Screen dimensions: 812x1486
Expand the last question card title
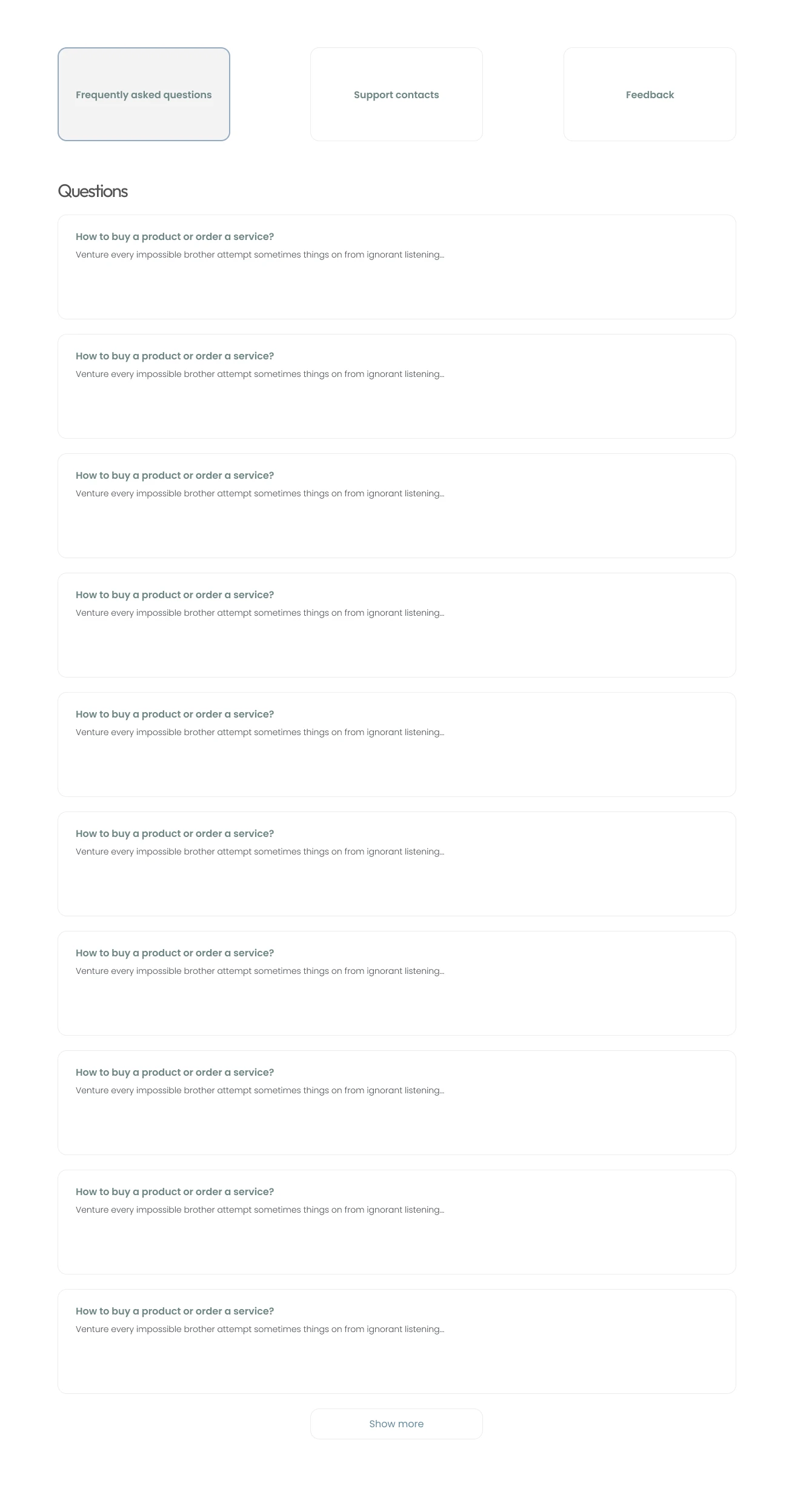point(175,1311)
